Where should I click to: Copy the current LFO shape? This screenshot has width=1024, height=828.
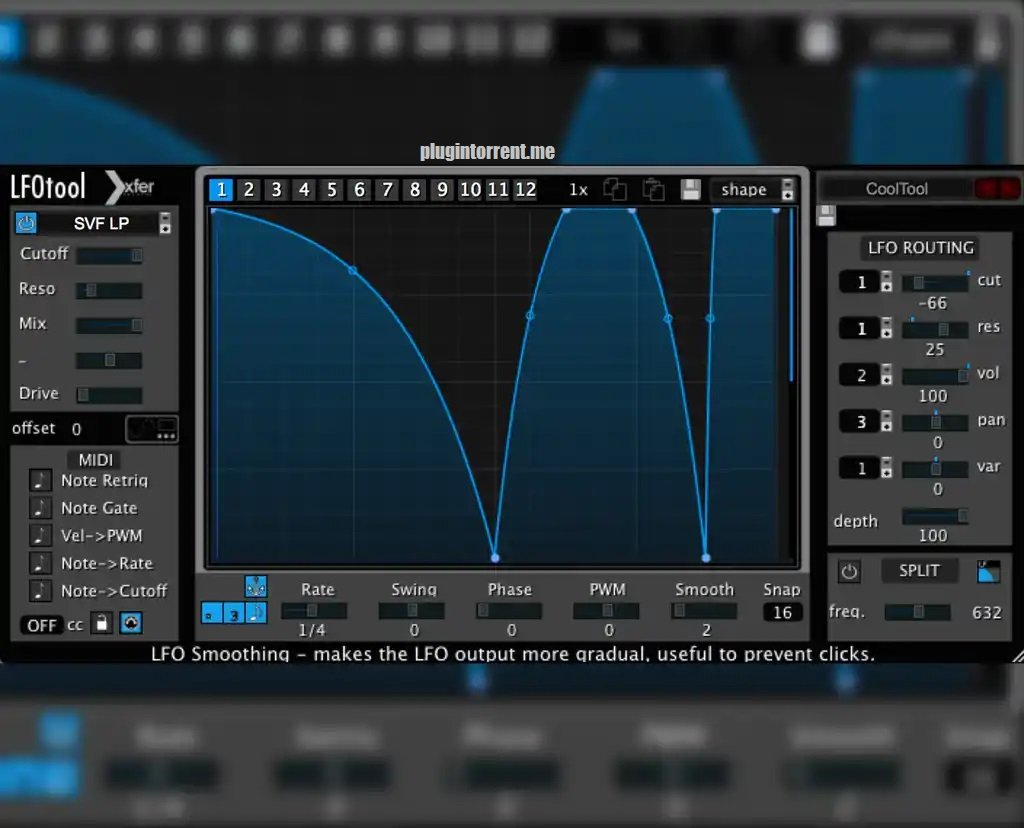tap(615, 189)
